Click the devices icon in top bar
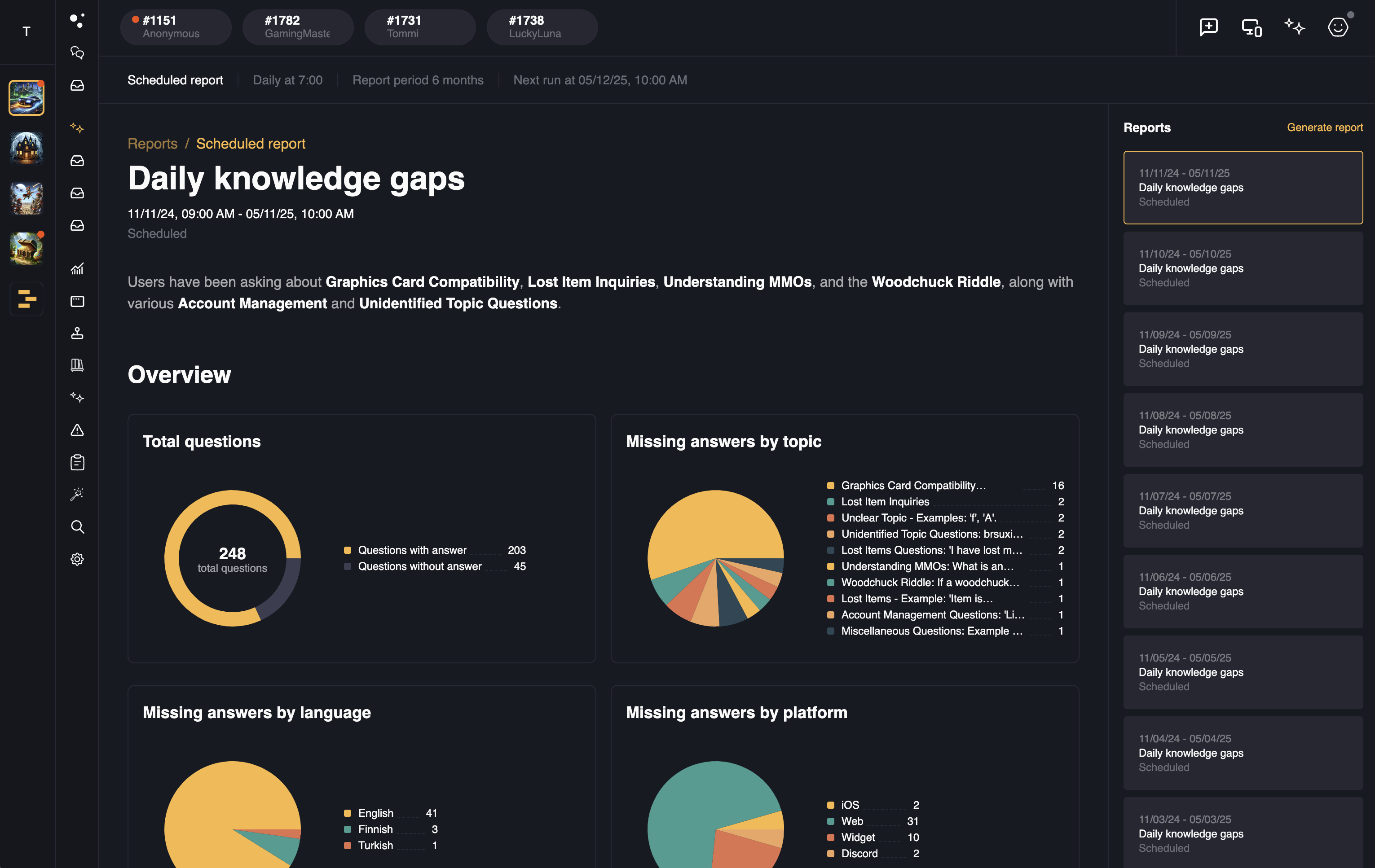Screen dimensions: 1375x868 1251,27
